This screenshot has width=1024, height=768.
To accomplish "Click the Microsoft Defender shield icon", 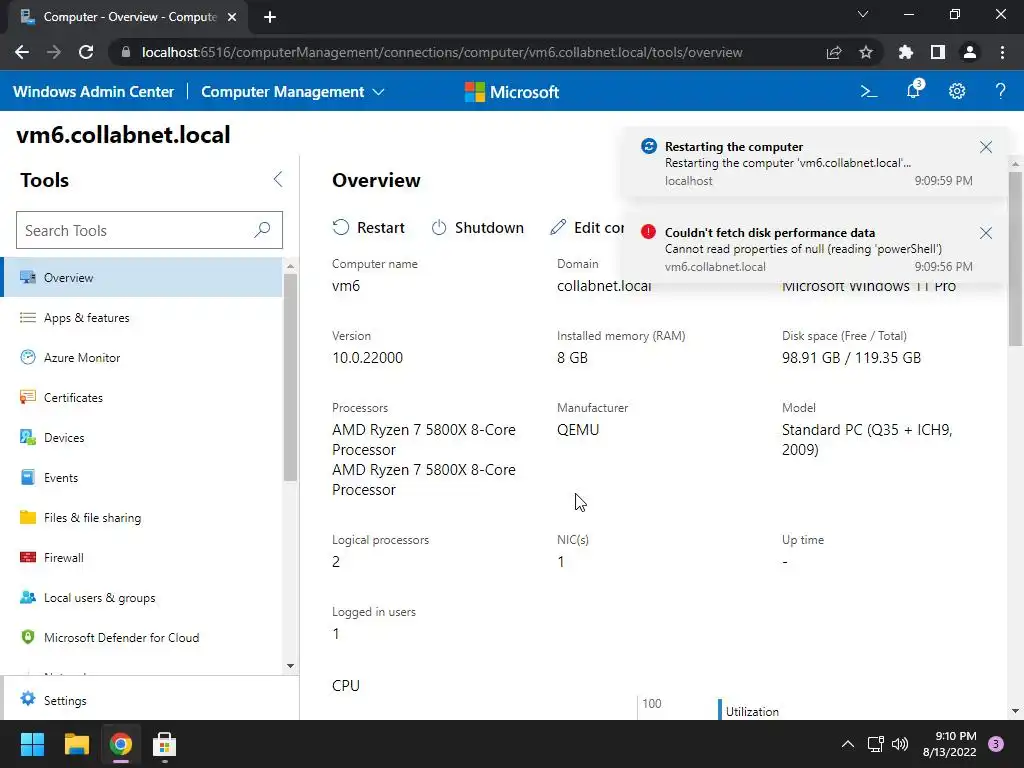I will coord(27,637).
